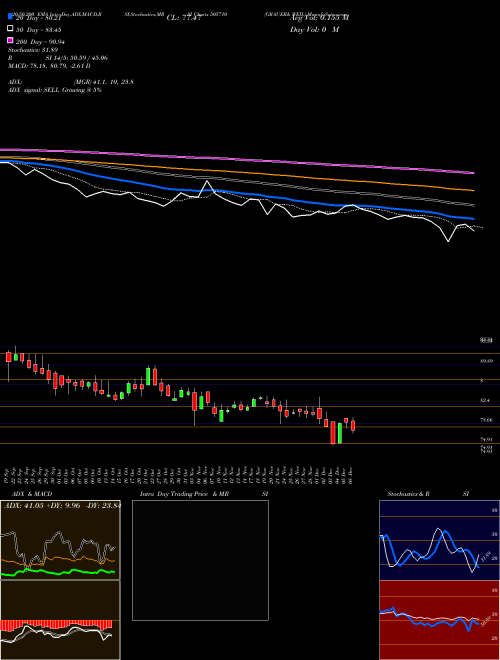Click the 82.4 price axis label

click(x=485, y=400)
